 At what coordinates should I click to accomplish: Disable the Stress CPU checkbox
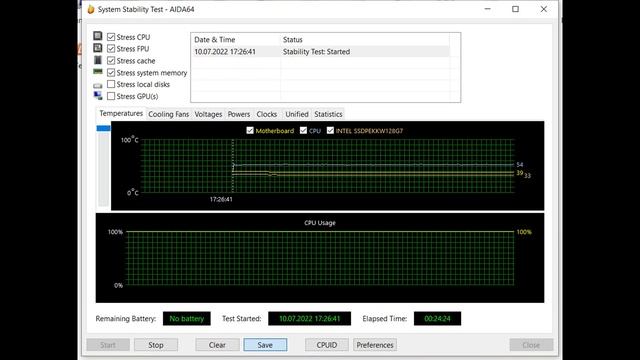tap(111, 37)
